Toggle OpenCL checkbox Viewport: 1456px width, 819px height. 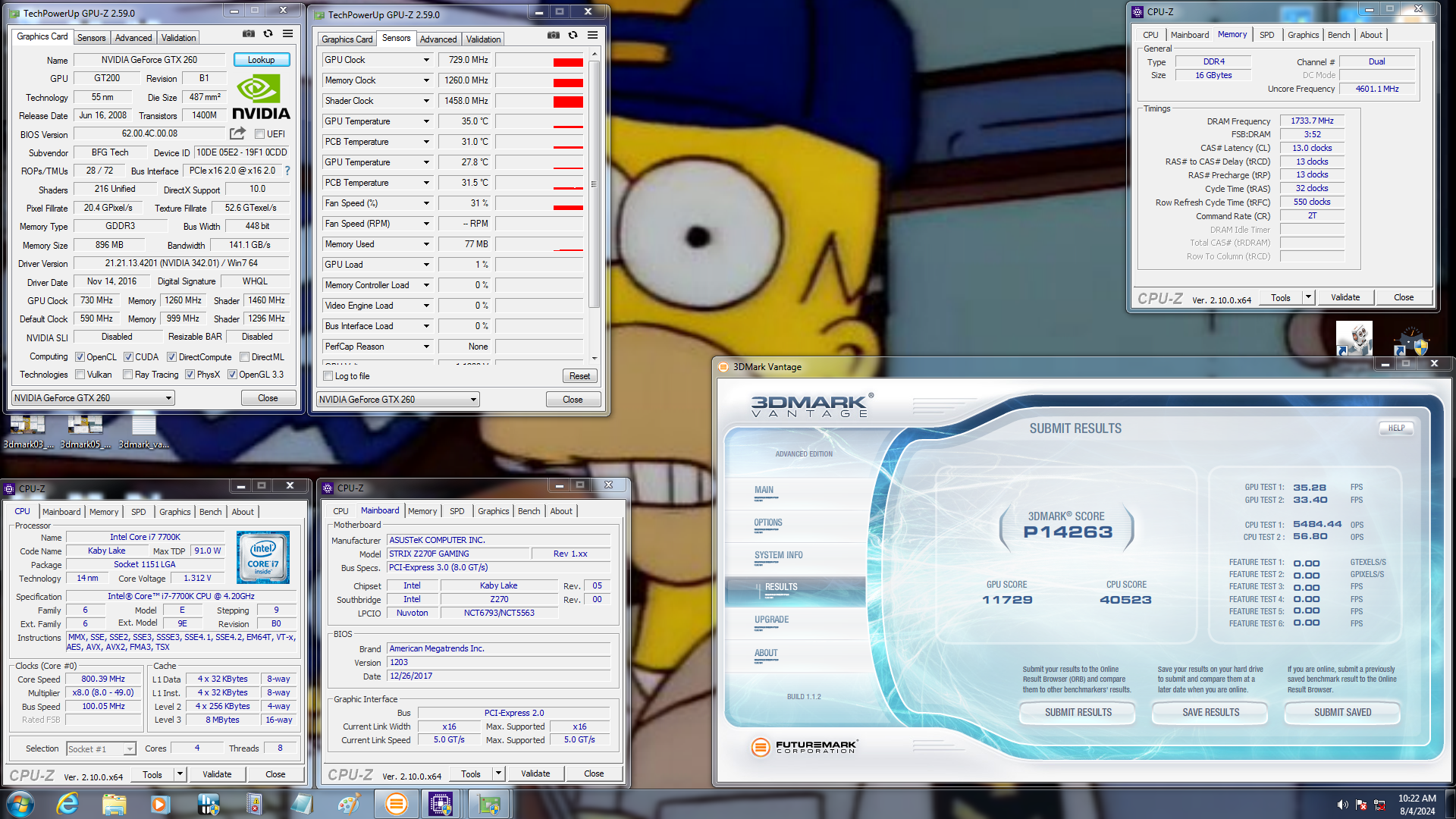click(x=80, y=357)
